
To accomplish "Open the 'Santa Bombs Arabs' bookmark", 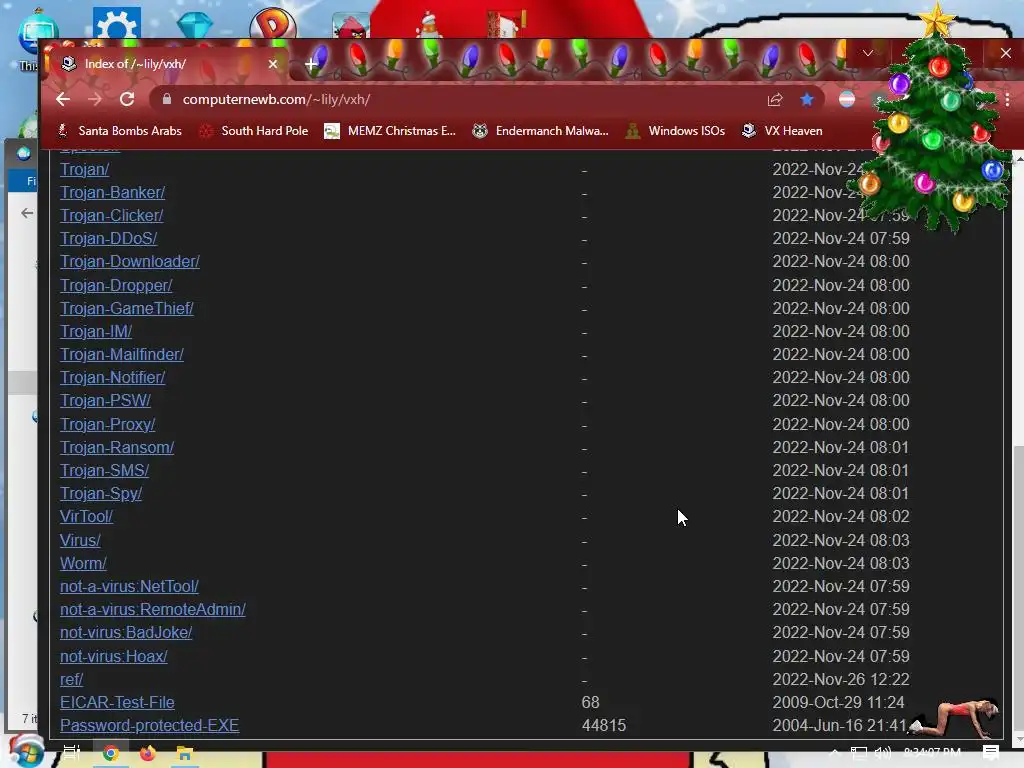I will (x=120, y=131).
